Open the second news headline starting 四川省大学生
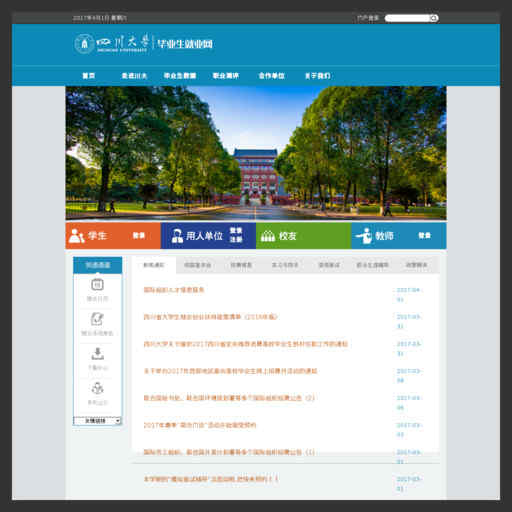Screen dimensions: 512x512 pyautogui.click(x=210, y=317)
